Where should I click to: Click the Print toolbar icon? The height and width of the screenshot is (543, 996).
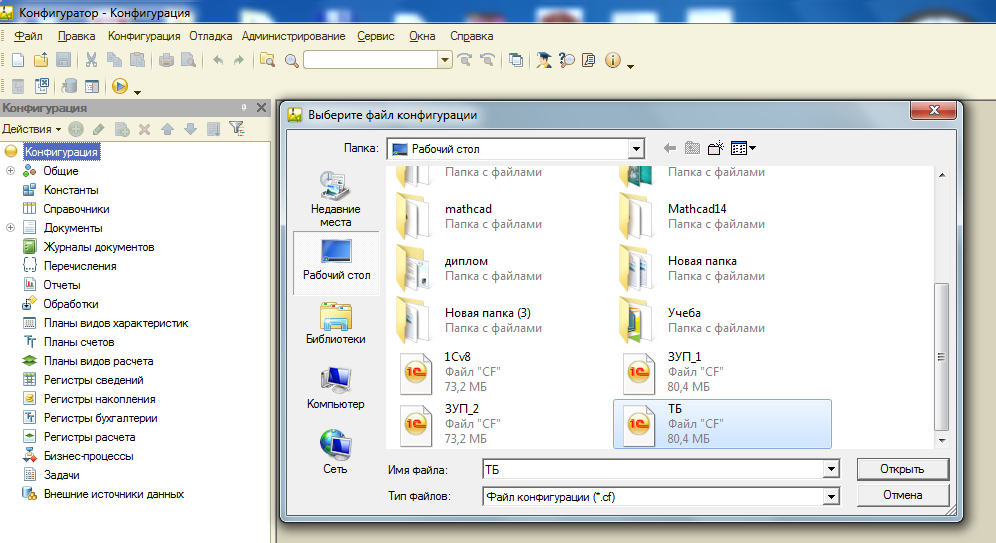(x=166, y=60)
